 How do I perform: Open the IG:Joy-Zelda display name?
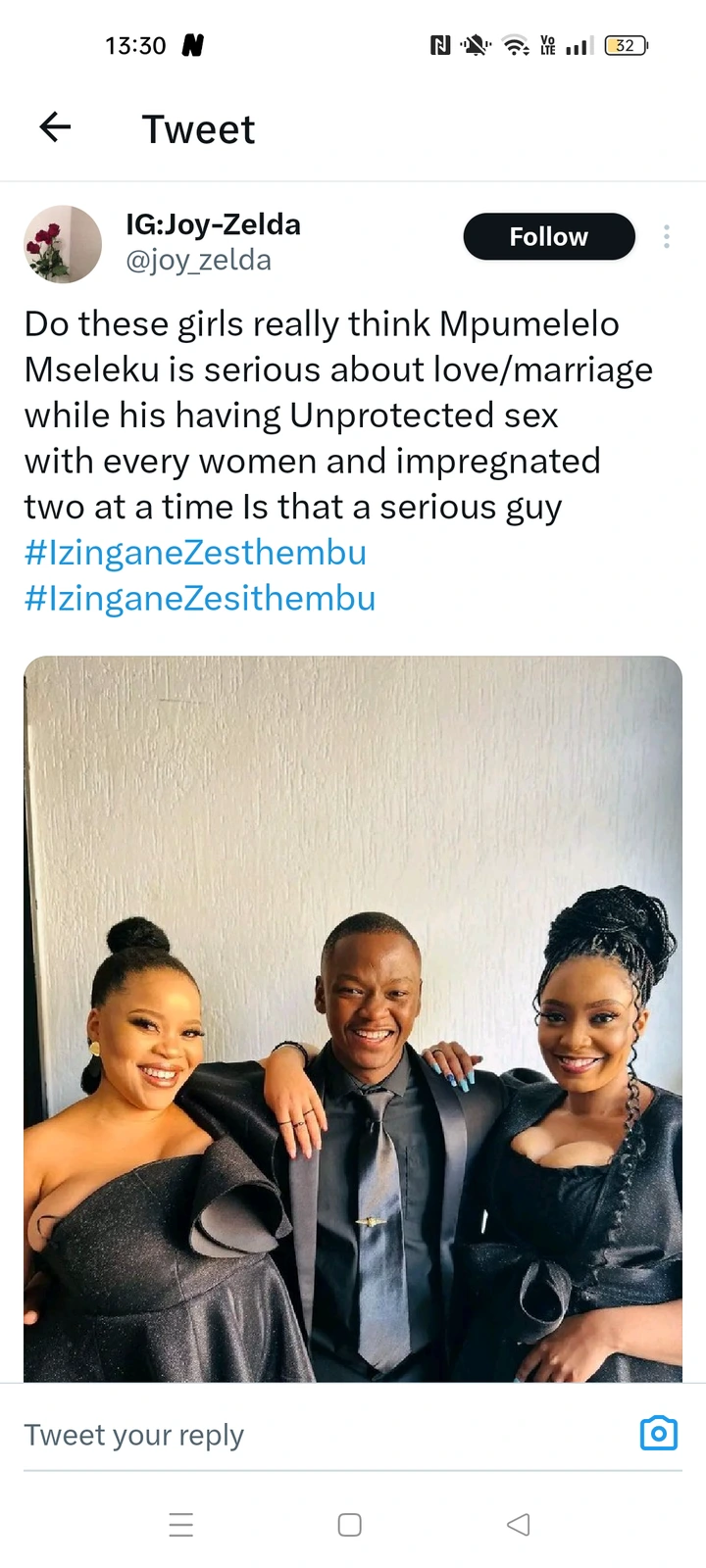click(213, 224)
